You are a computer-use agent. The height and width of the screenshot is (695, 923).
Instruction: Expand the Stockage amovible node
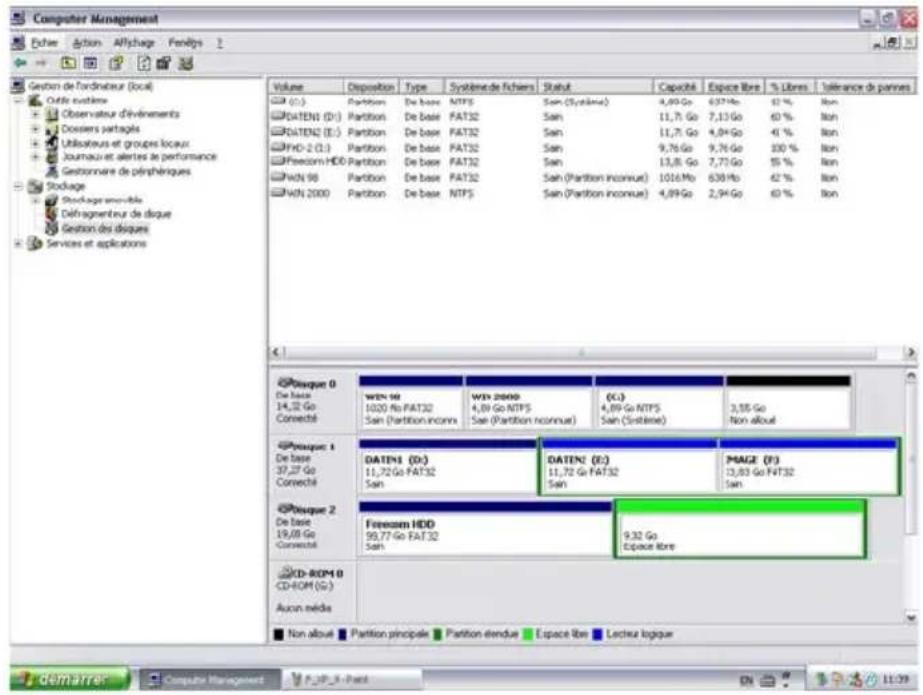tap(35, 200)
